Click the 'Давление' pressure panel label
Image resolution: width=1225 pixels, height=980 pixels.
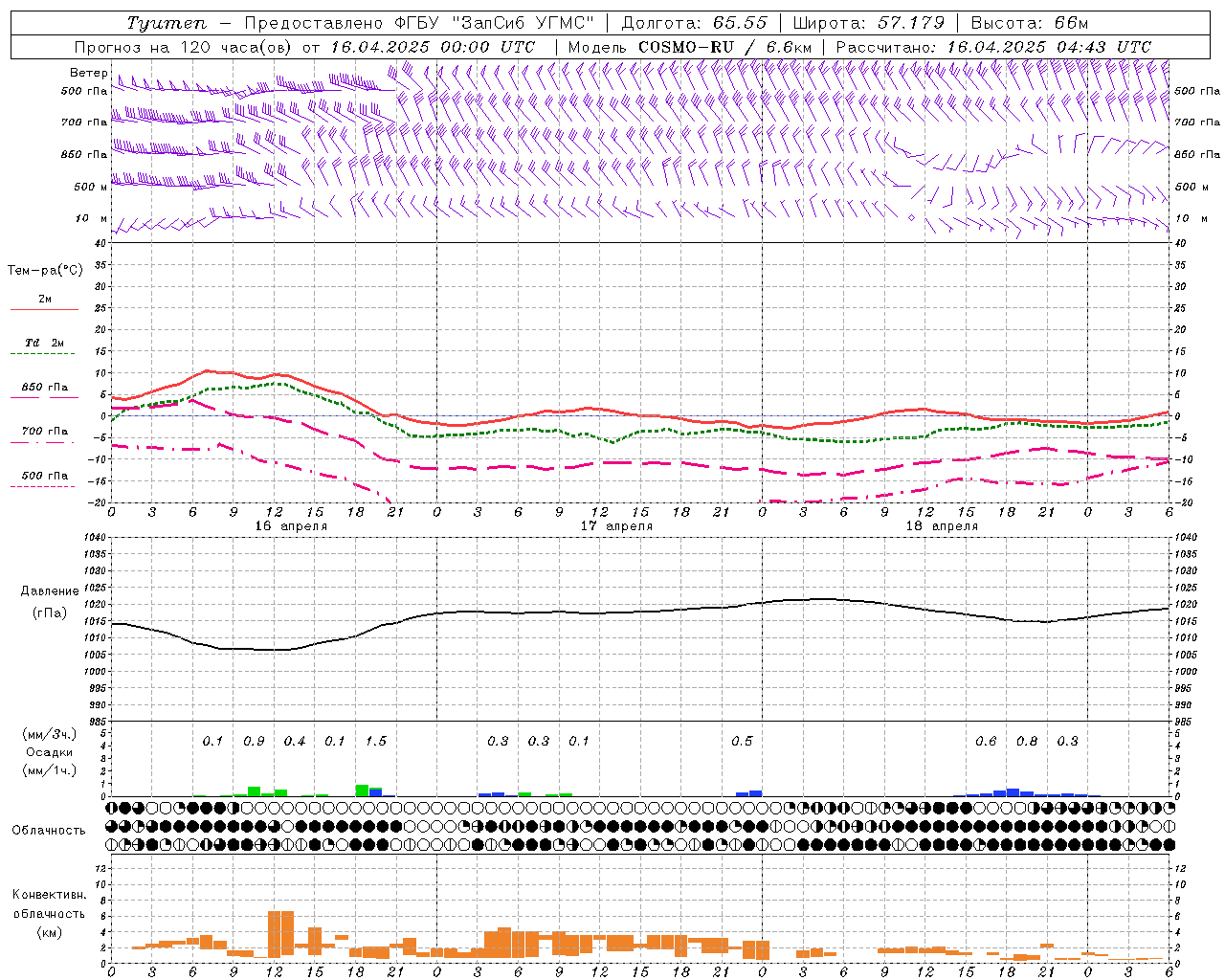50,591
